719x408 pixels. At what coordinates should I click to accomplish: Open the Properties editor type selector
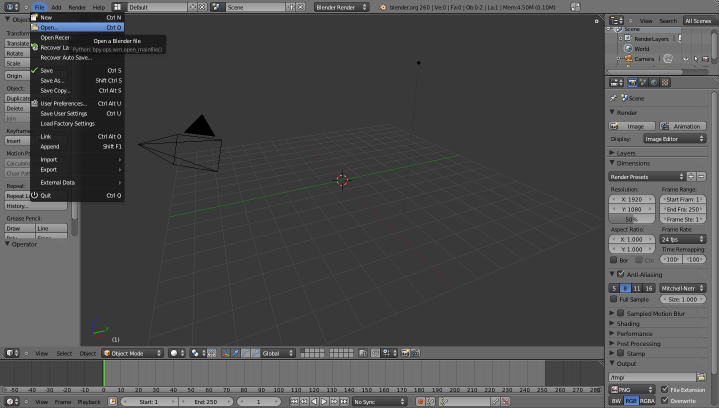pos(616,83)
